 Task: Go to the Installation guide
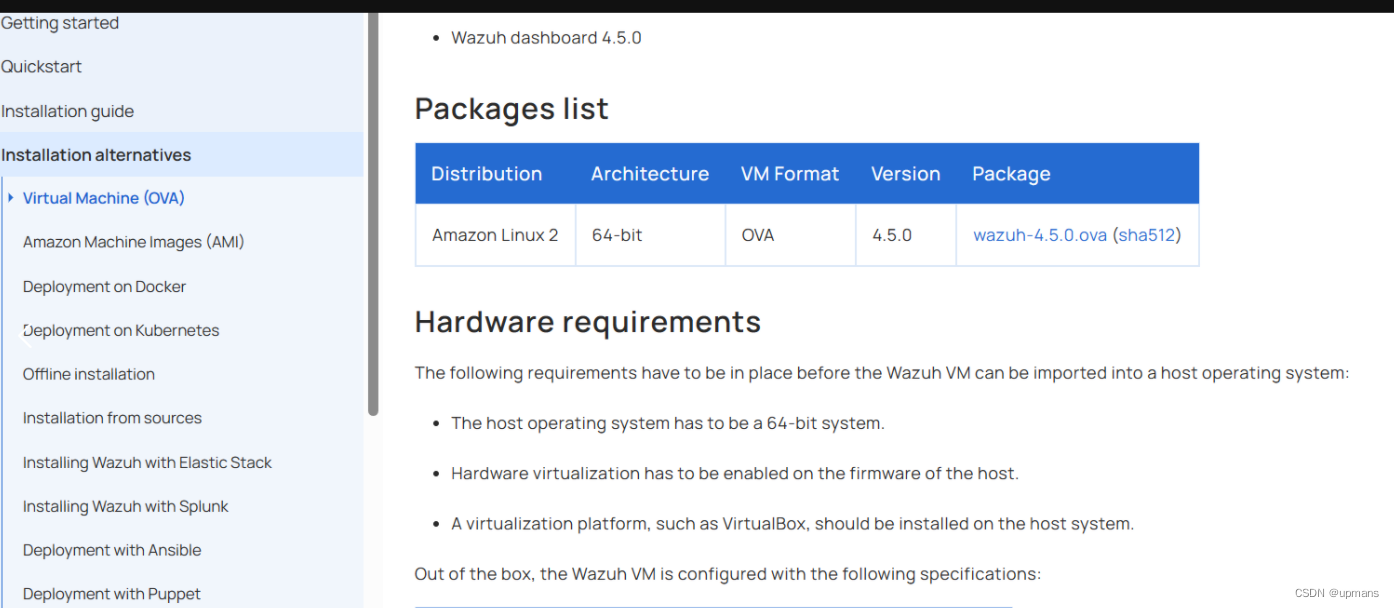pyautogui.click(x=67, y=111)
